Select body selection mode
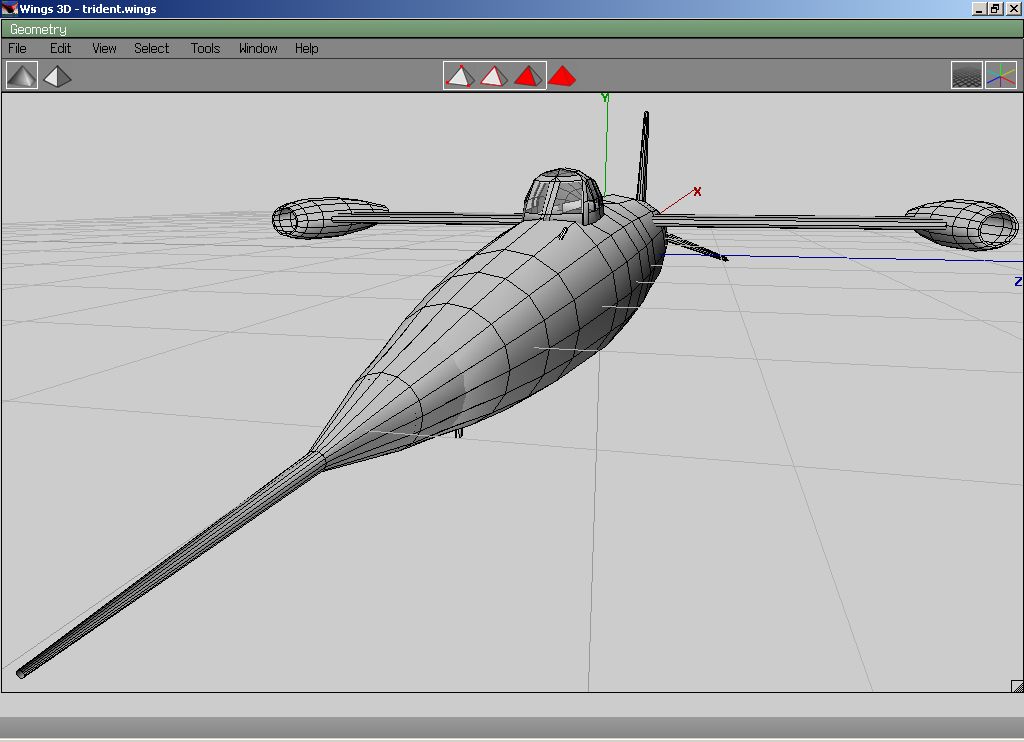Screen dimensions: 1024x742 pos(562,76)
